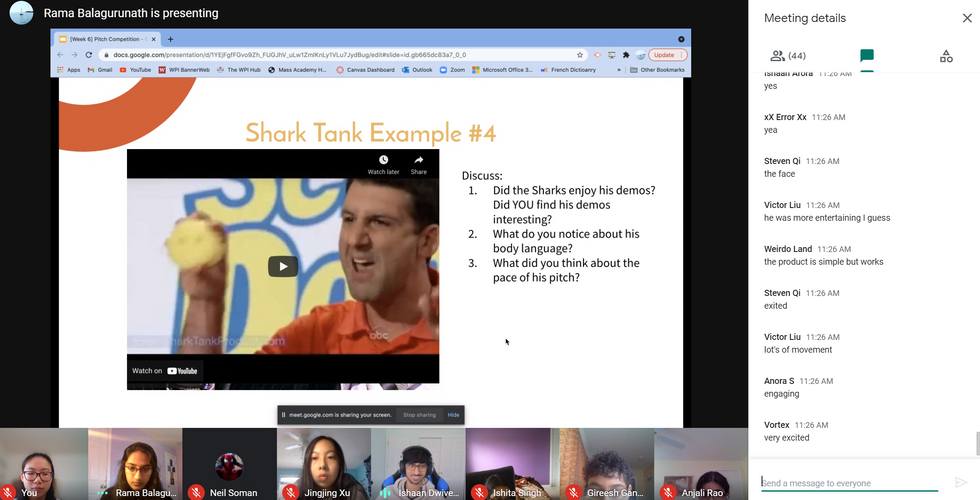Close the Meeting details panel
The height and width of the screenshot is (500, 980).
point(967,18)
